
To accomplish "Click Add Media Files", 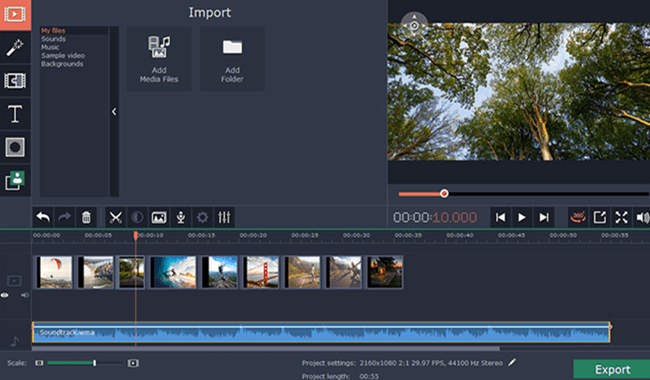I will pyautogui.click(x=159, y=59).
